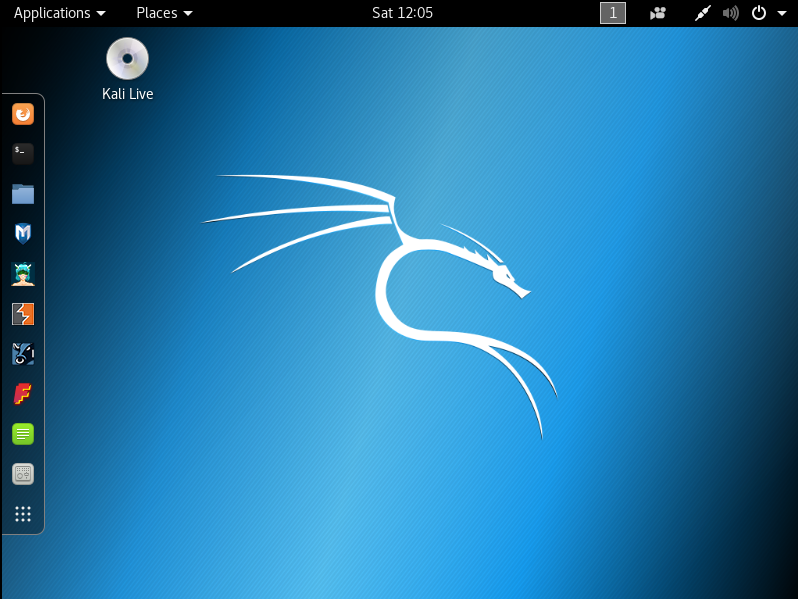
Task: Click workspace indicator 1
Action: 613,13
